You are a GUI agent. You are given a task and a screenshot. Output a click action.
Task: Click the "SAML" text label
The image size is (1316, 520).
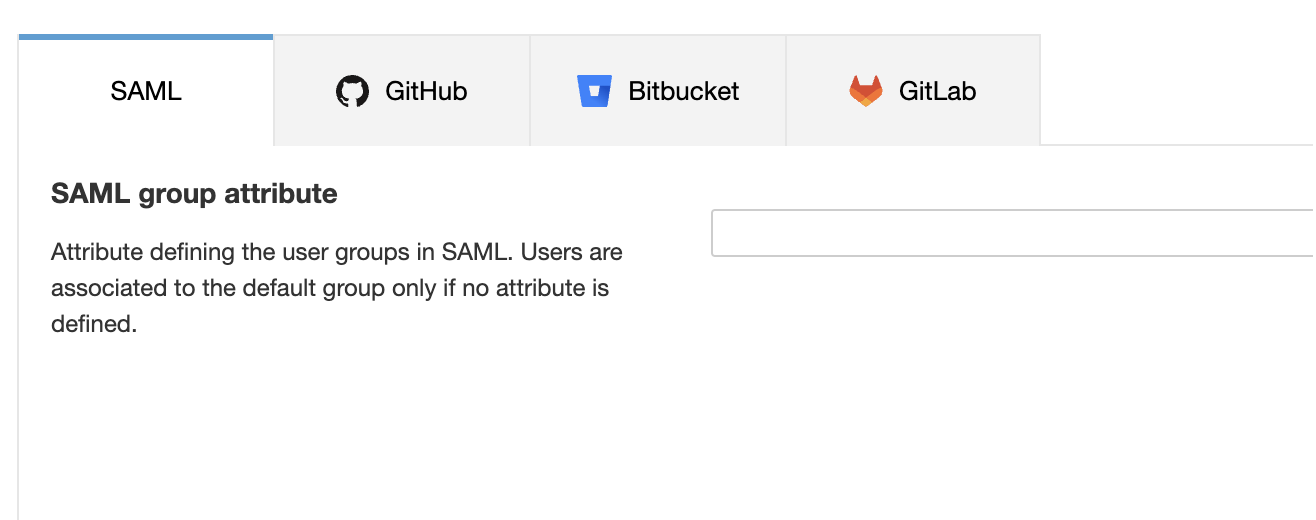(x=146, y=92)
